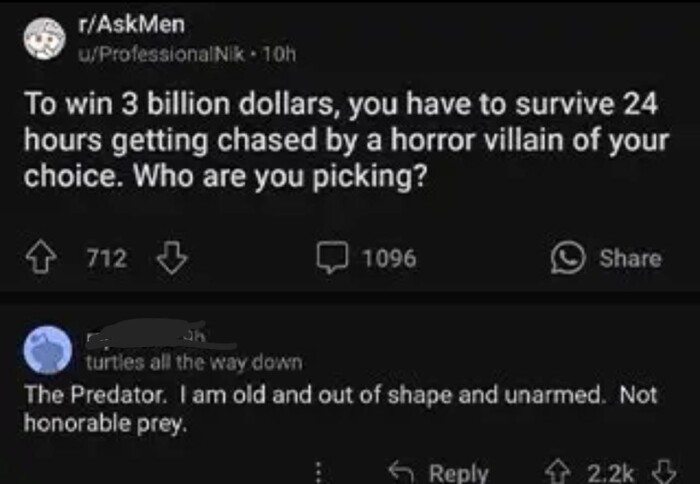
Task: Click the Predator comment text body
Action: pos(340,407)
